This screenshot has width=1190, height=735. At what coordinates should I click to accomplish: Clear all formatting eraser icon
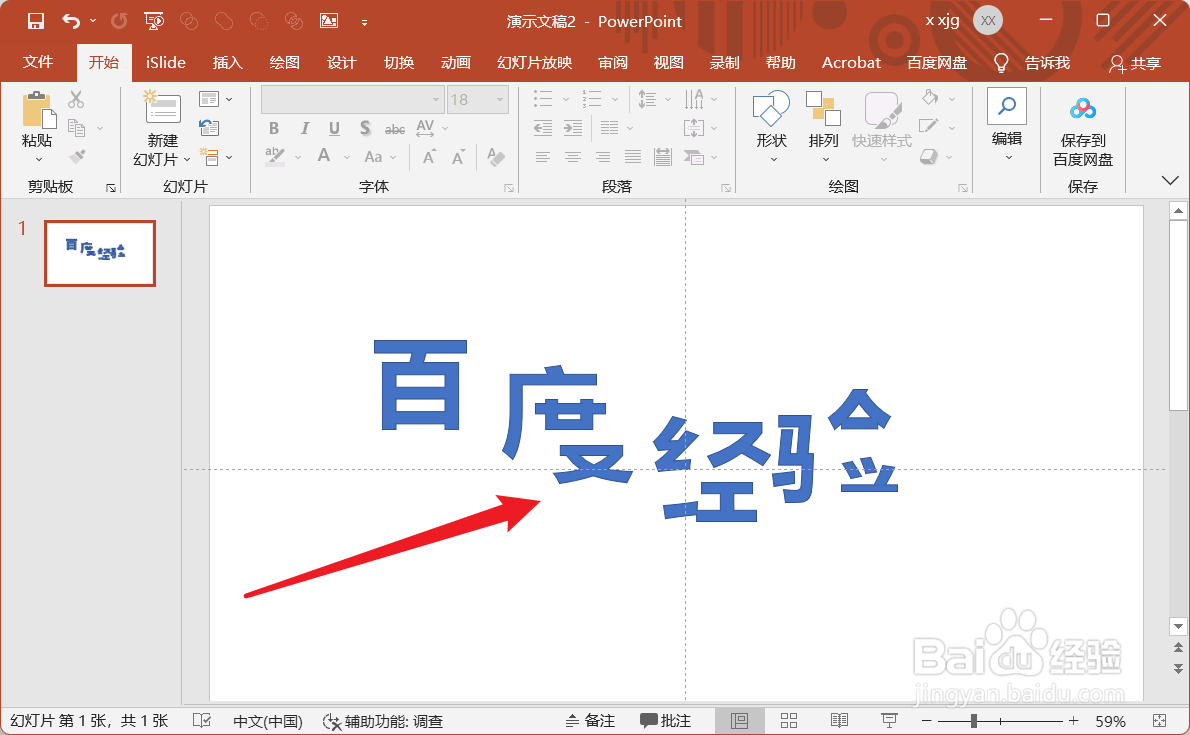496,157
